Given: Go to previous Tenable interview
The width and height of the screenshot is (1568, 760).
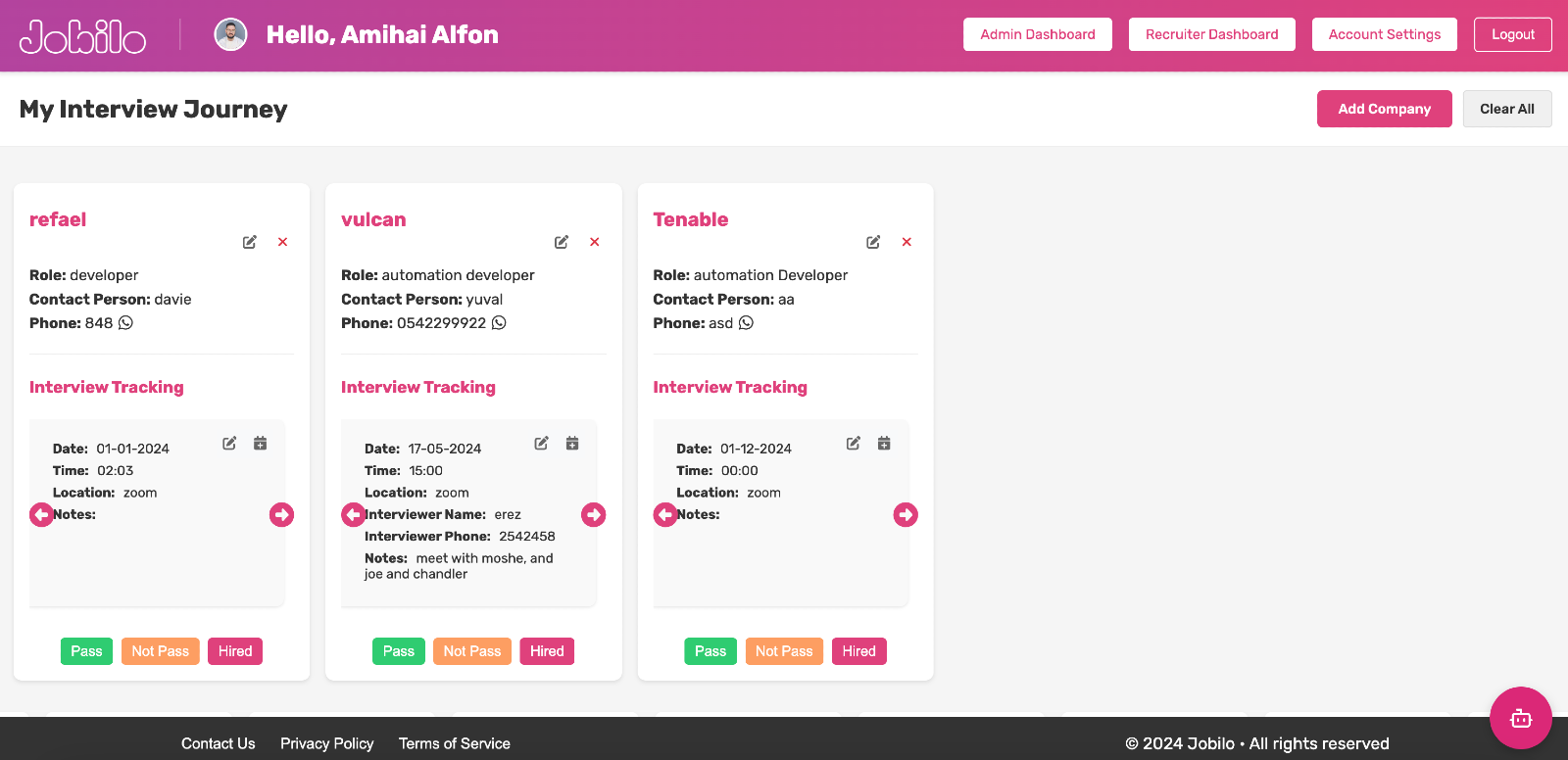Looking at the screenshot, I should [665, 514].
